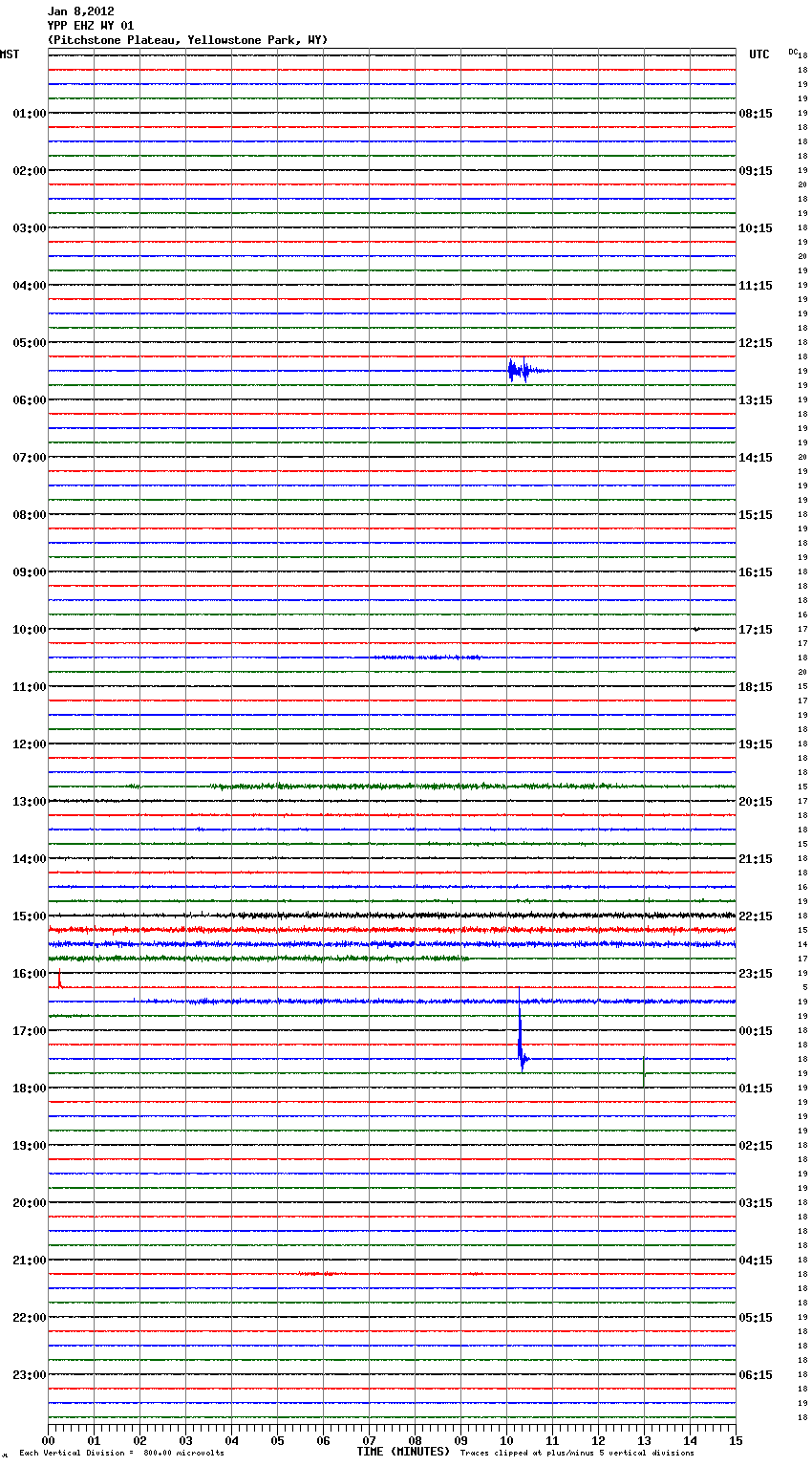Click the 15:00 MST time label
This screenshot has width=812, height=1466.
click(x=29, y=916)
